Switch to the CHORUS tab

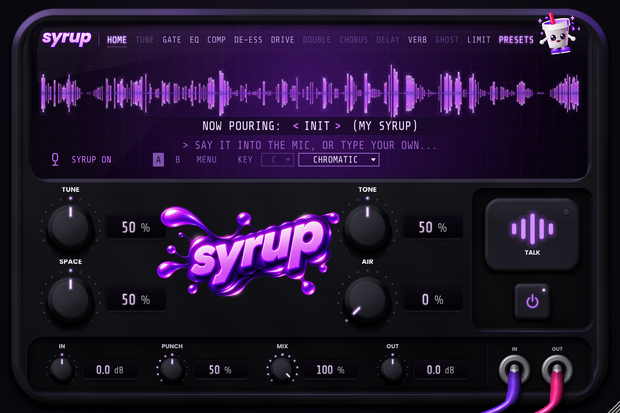[x=353, y=40]
